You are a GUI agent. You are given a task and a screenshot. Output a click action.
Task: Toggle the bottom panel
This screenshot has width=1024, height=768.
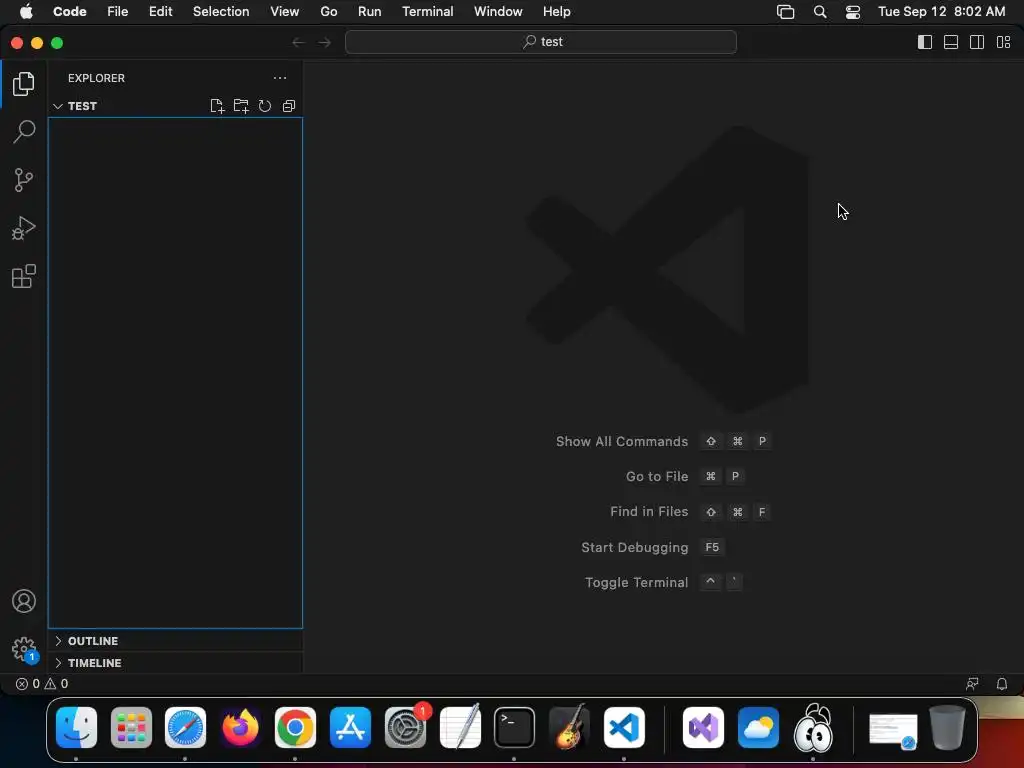[x=951, y=42]
